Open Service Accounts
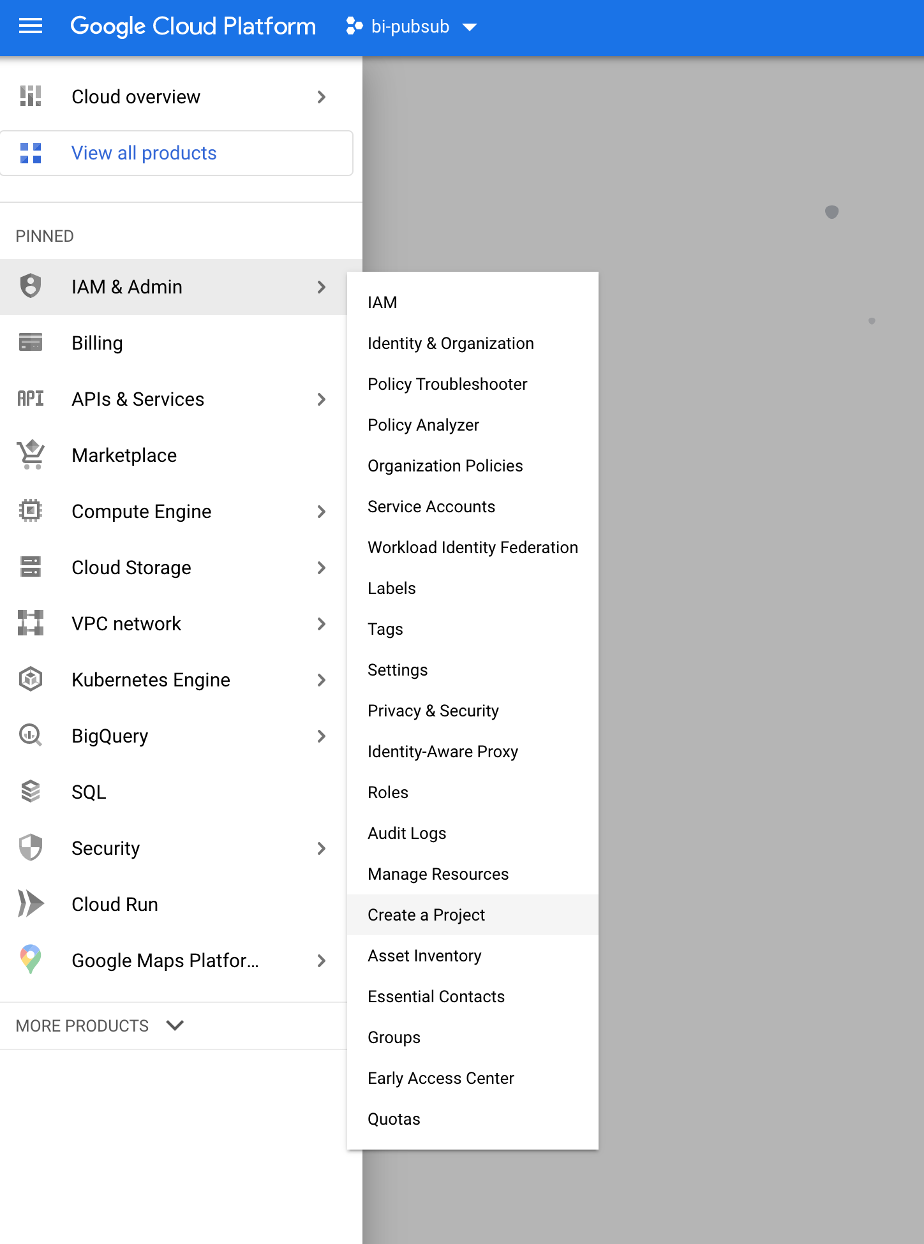Screen dimensions: 924x1244 coord(472,507)
